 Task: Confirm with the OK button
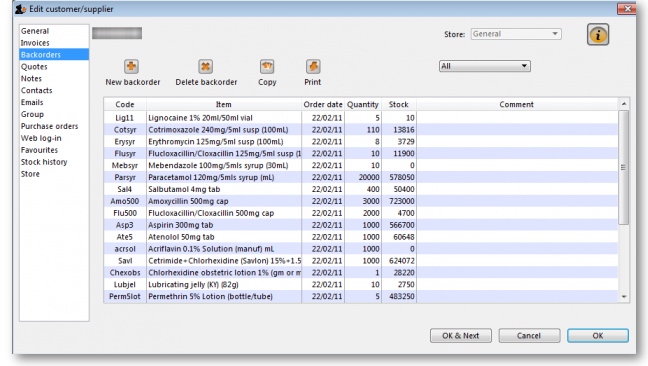coord(598,335)
